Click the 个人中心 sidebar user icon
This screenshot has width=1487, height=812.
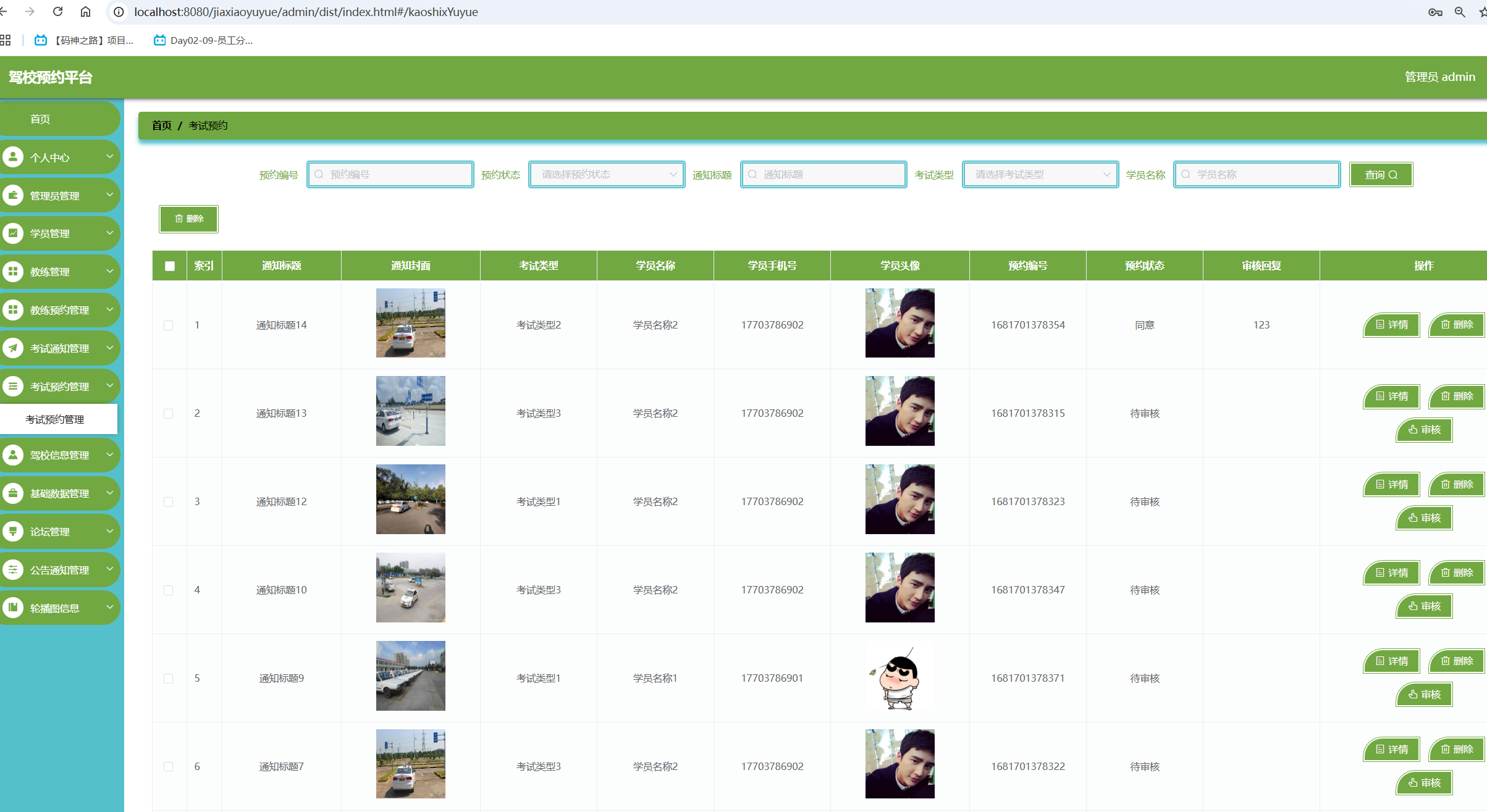[x=13, y=157]
